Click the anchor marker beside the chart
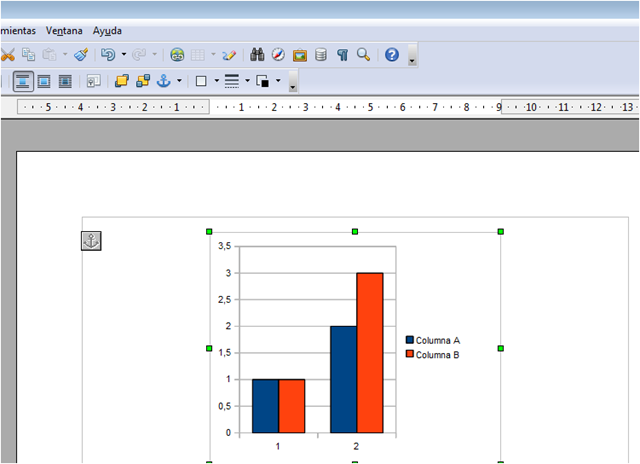This screenshot has width=640, height=464. [91, 240]
